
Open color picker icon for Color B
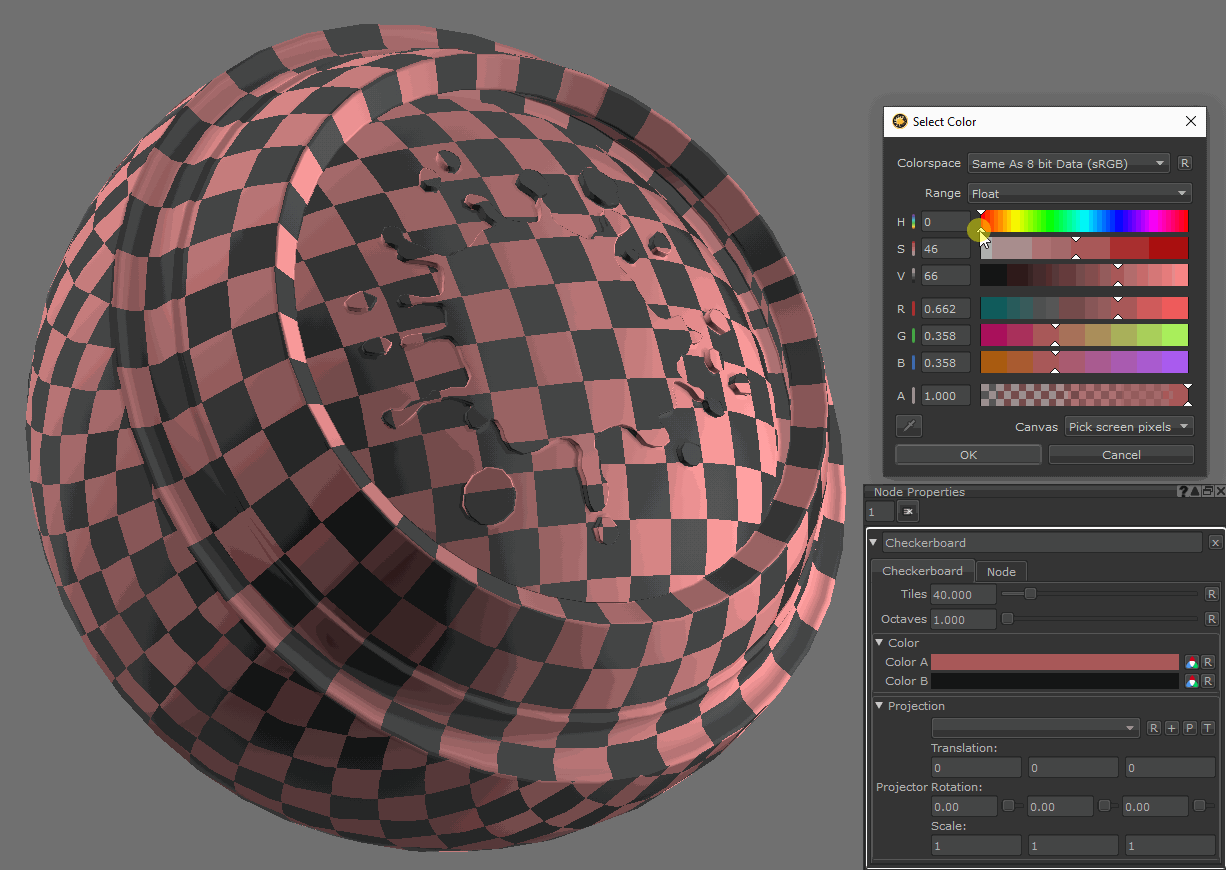pyautogui.click(x=1191, y=681)
